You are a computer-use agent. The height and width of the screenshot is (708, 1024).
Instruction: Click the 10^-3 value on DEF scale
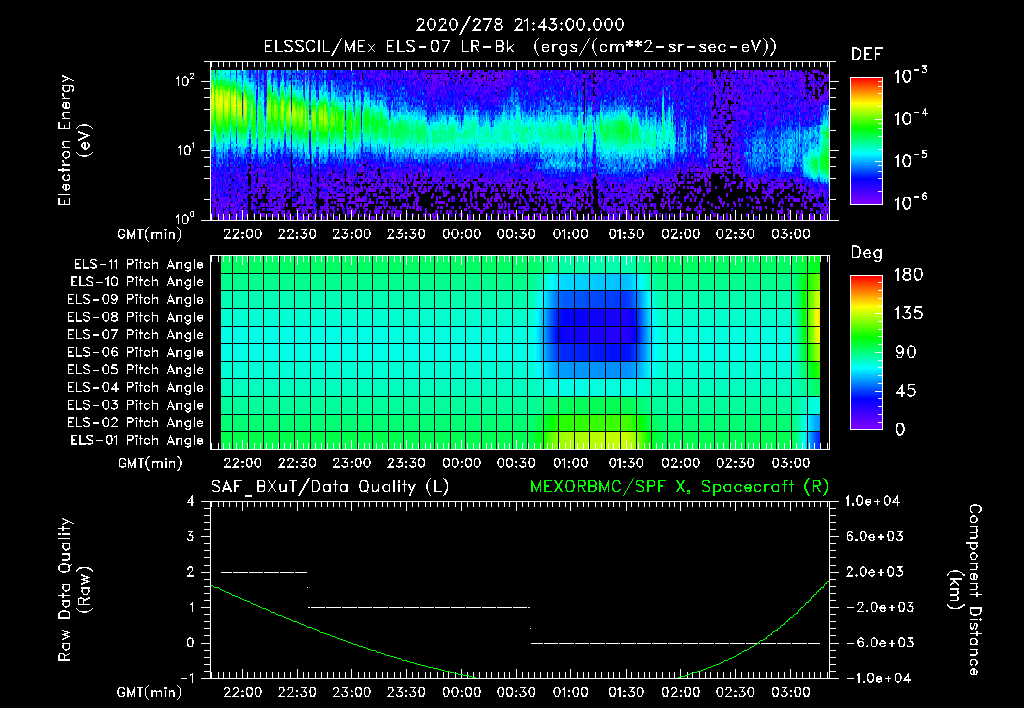910,76
